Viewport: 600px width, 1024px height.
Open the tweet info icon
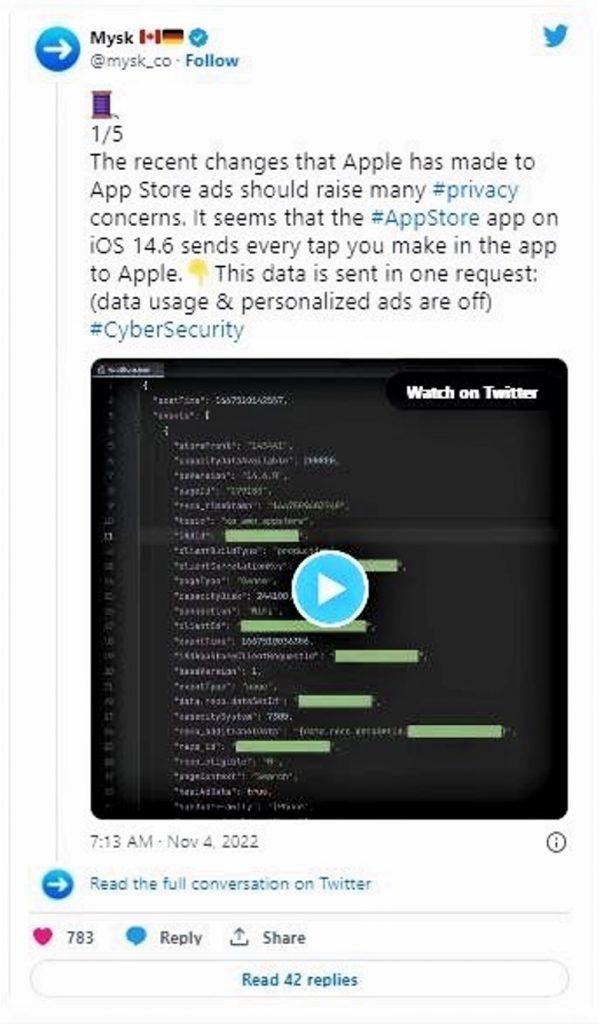tap(556, 842)
